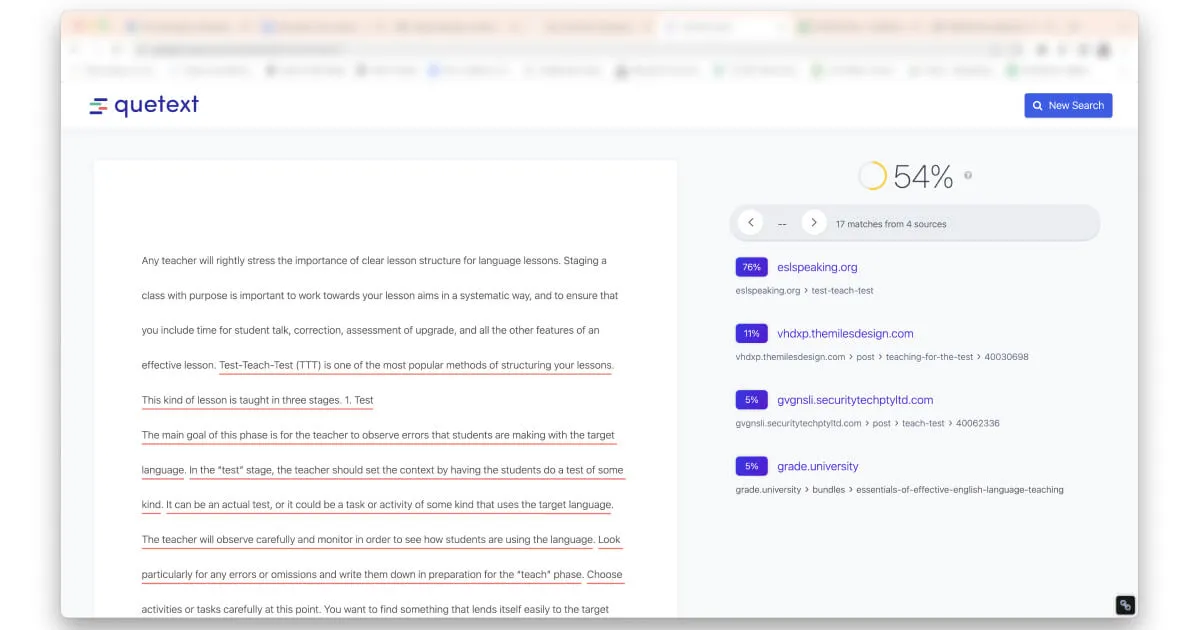Viewport: 1200px width, 630px height.
Task: Select the 11% match badge
Action: coord(751,334)
